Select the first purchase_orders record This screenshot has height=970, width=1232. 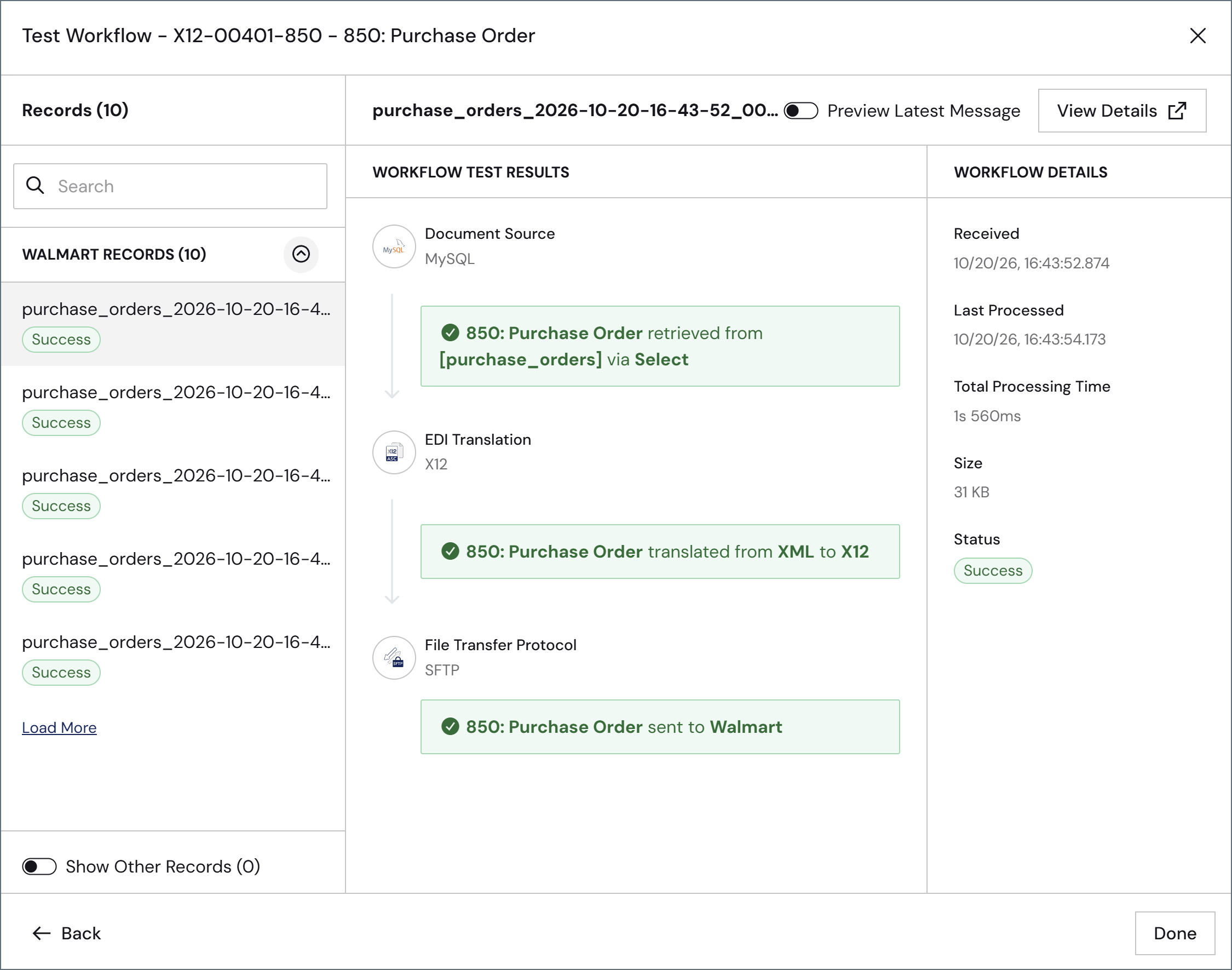coord(173,324)
